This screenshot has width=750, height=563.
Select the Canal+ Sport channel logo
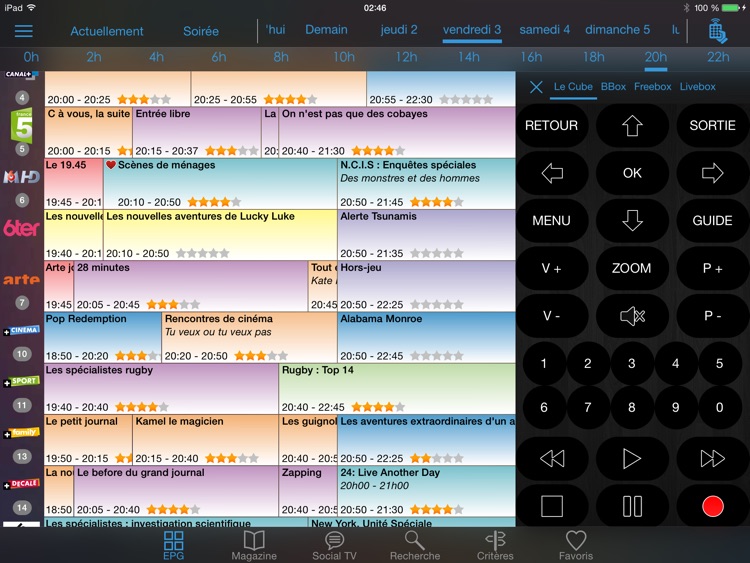[x=22, y=382]
